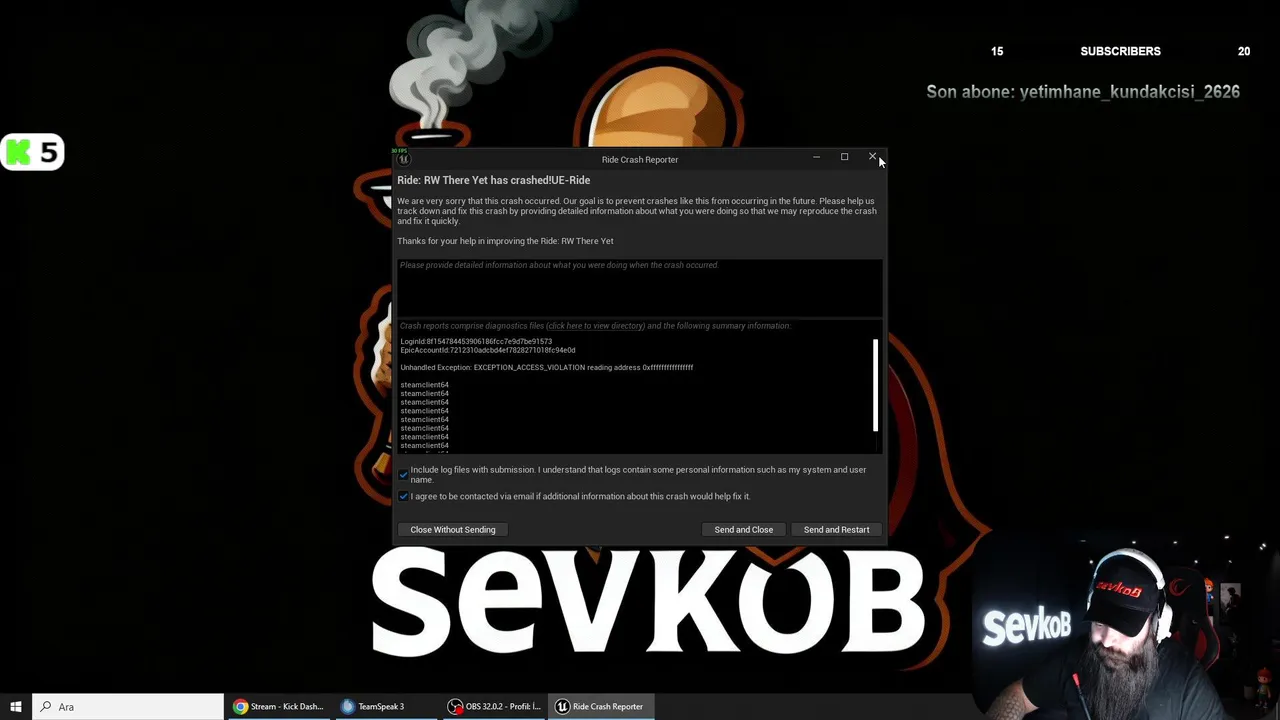Click Close Without Sending button
Image resolution: width=1280 pixels, height=720 pixels.
pyautogui.click(x=453, y=530)
